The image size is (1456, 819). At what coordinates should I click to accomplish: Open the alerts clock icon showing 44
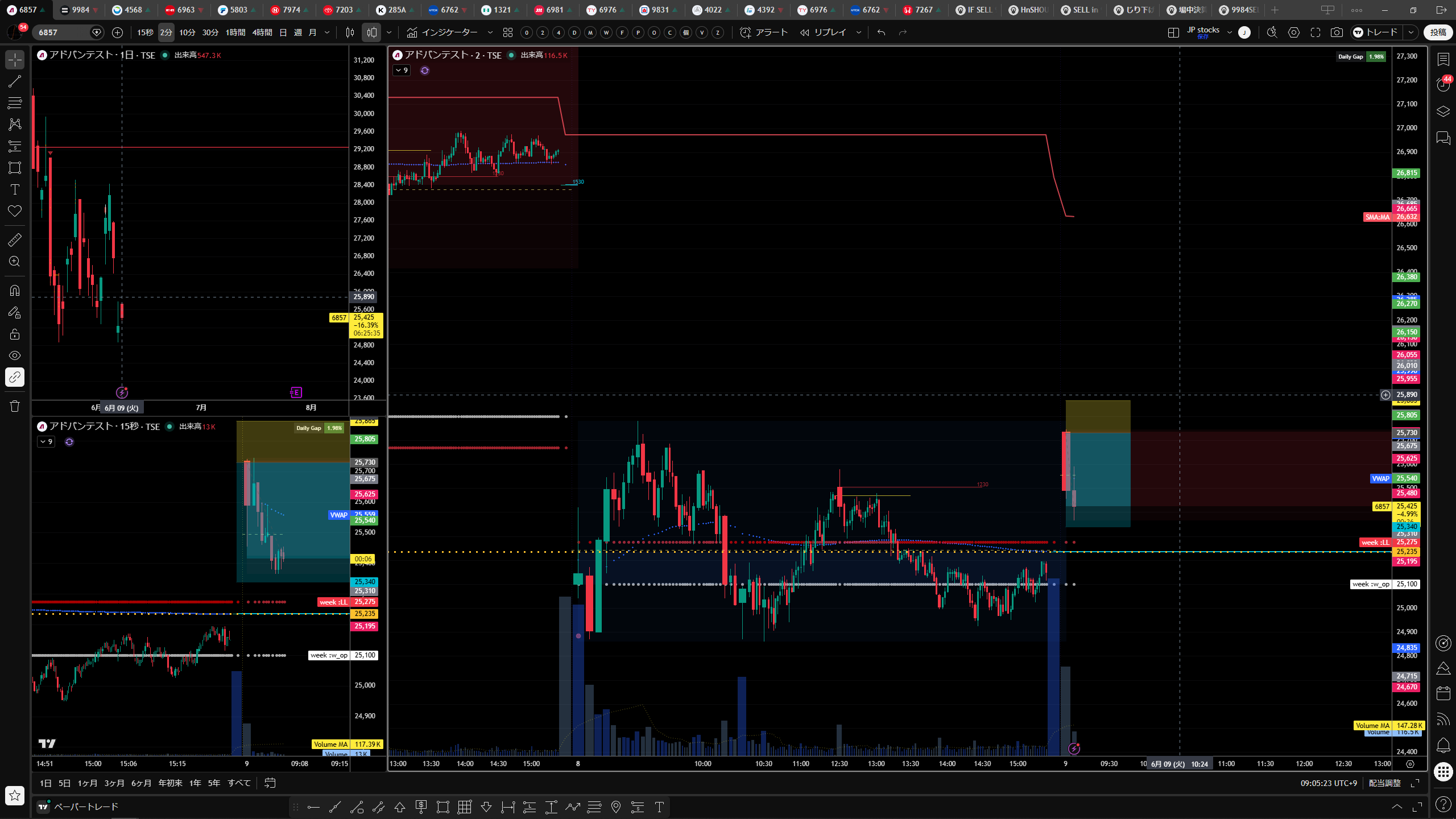click(1443, 85)
